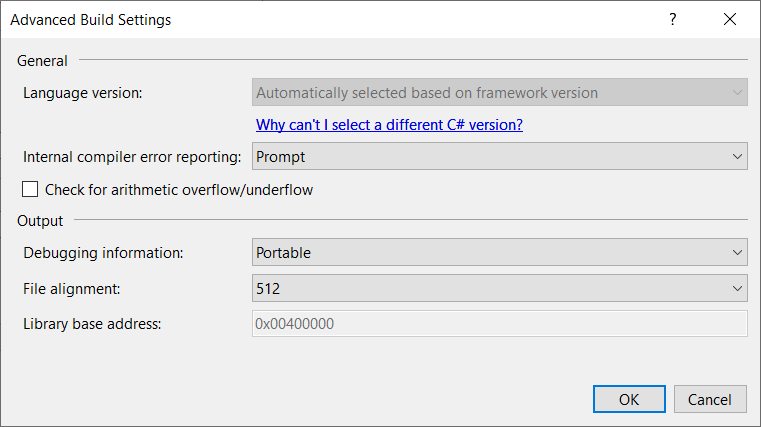
Task: Click the General section heading
Action: [43, 61]
